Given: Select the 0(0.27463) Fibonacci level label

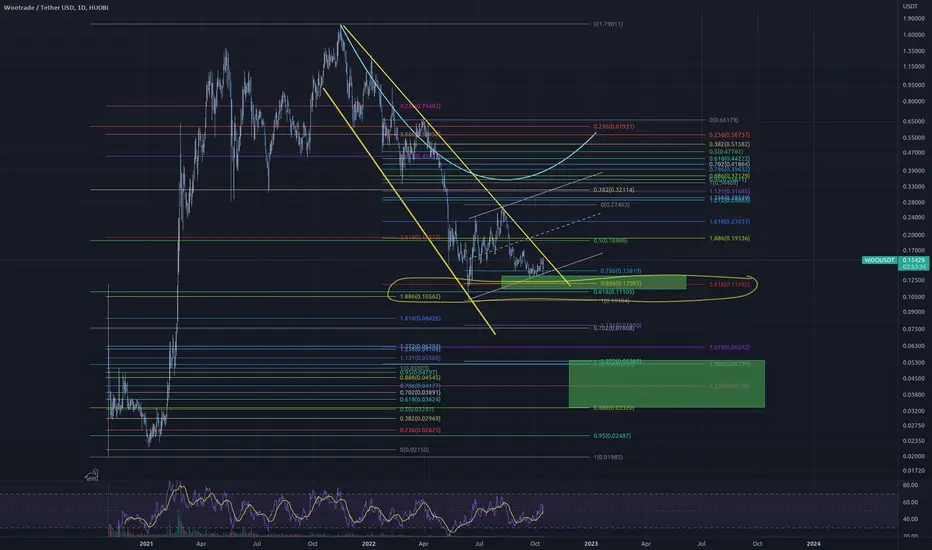Looking at the screenshot, I should 615,205.
